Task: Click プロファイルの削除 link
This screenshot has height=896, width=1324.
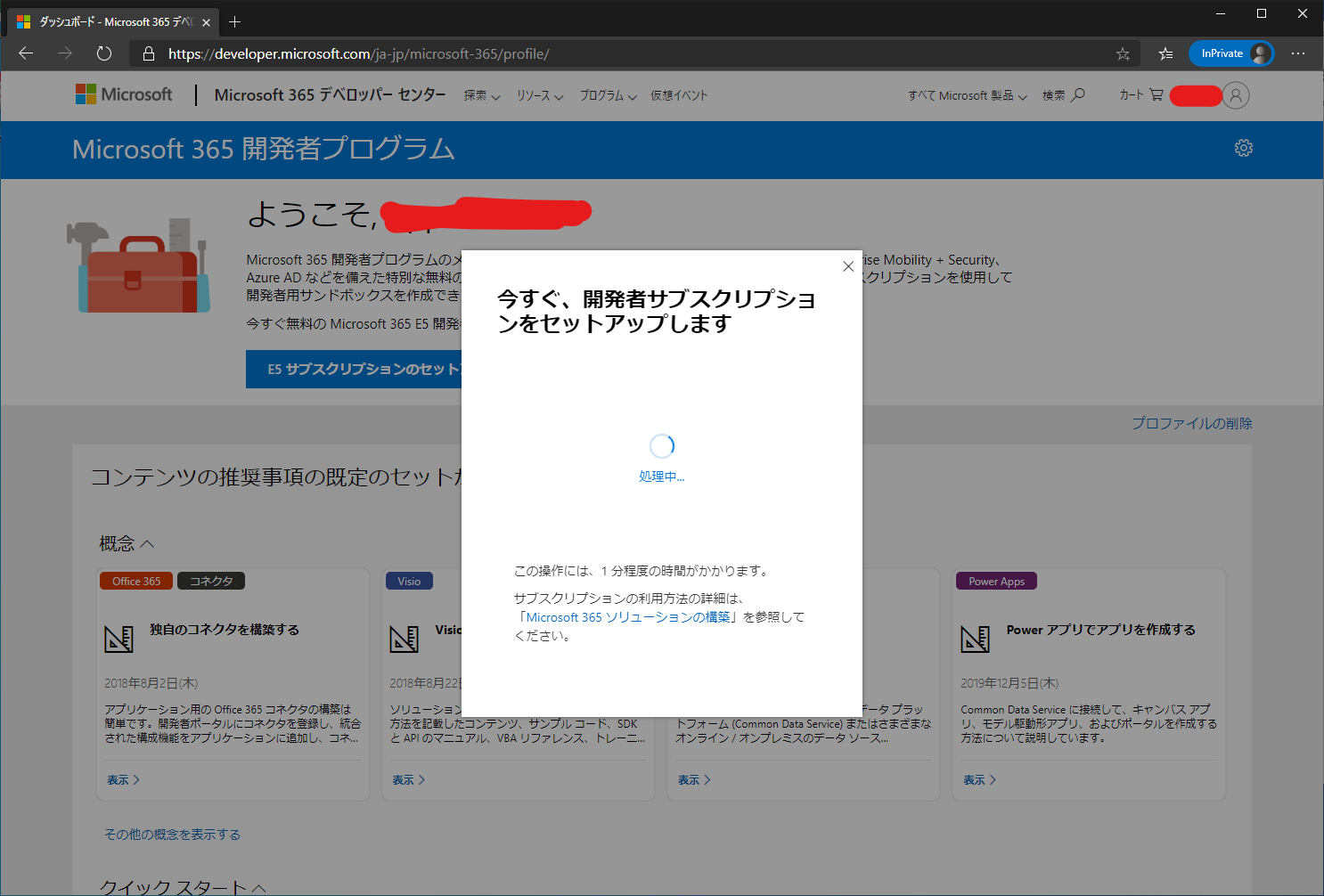Action: click(1192, 423)
